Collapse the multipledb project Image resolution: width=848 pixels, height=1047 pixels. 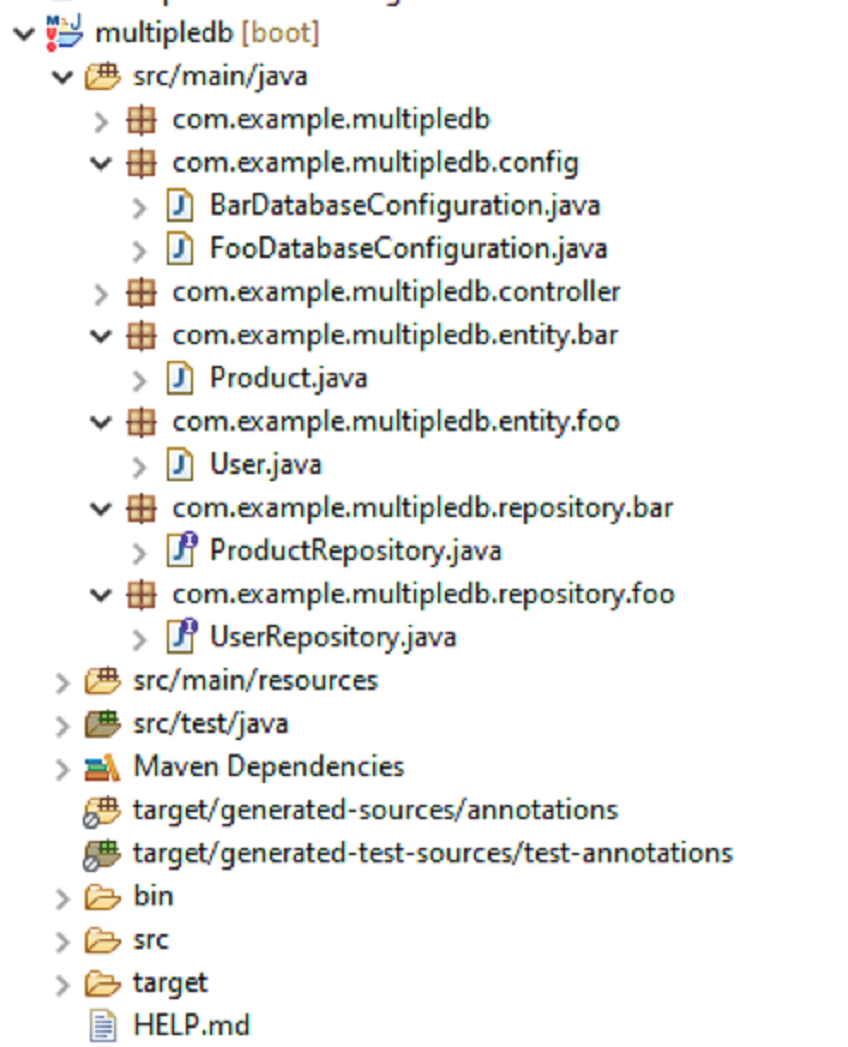[24, 32]
